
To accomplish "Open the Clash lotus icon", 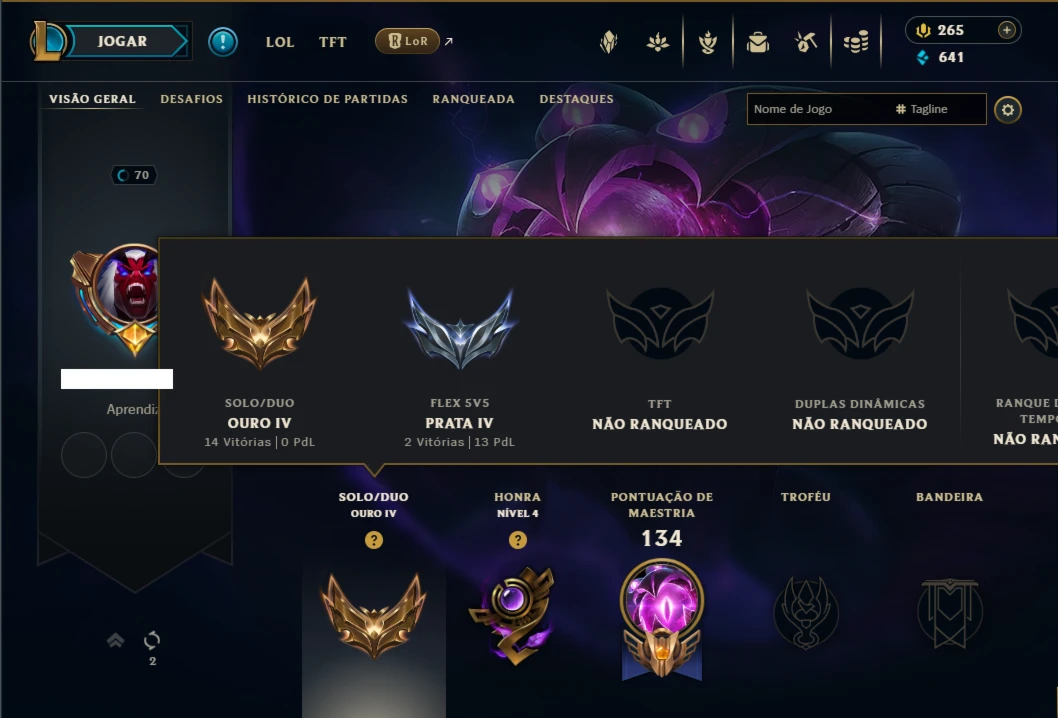I will click(x=657, y=43).
